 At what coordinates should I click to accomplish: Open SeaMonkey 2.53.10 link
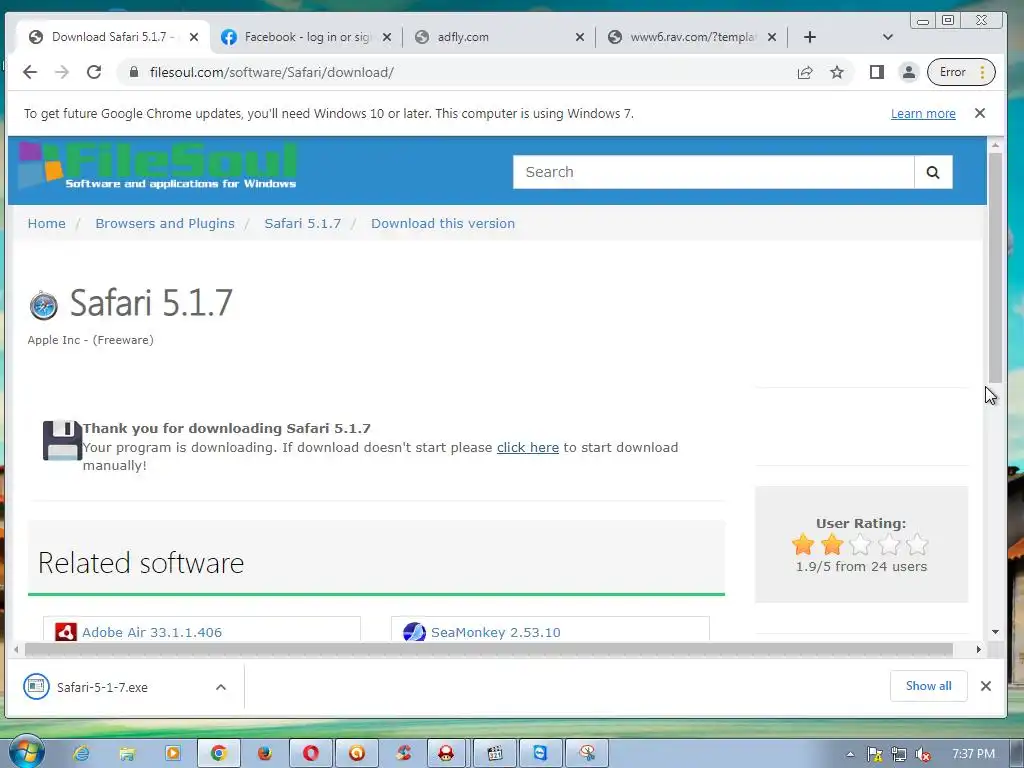pos(496,632)
